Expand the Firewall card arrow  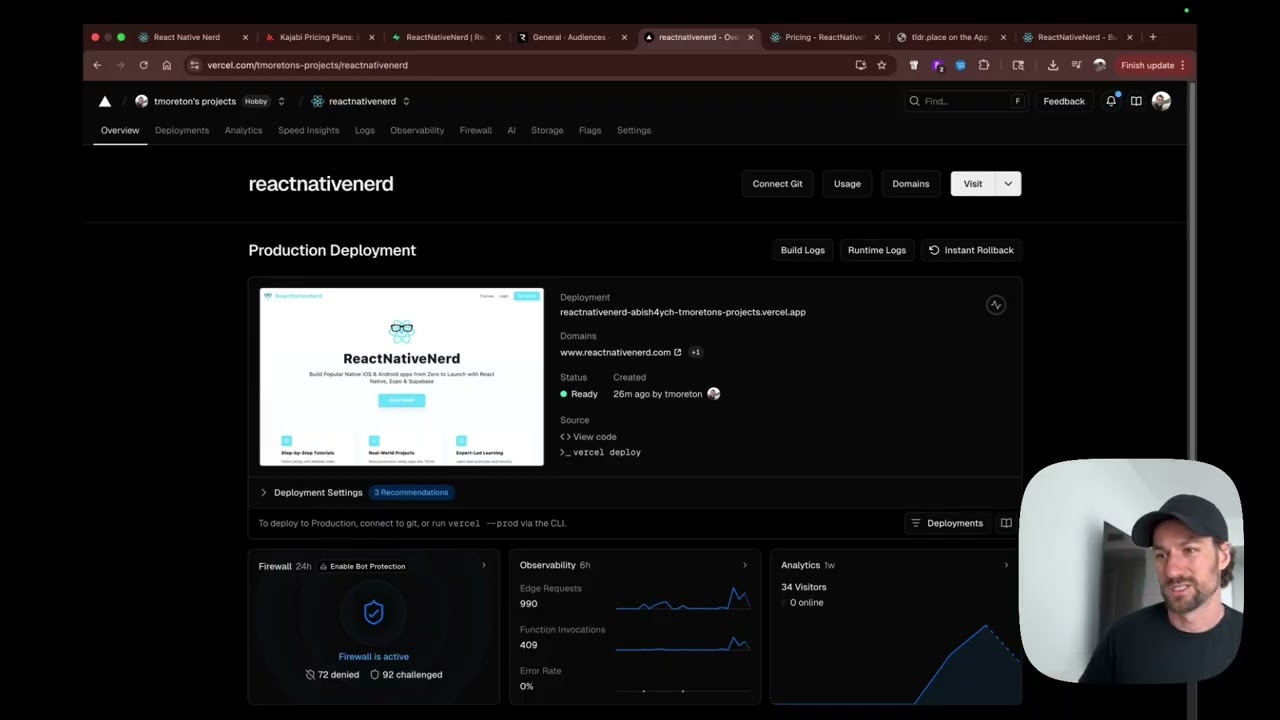(x=484, y=566)
